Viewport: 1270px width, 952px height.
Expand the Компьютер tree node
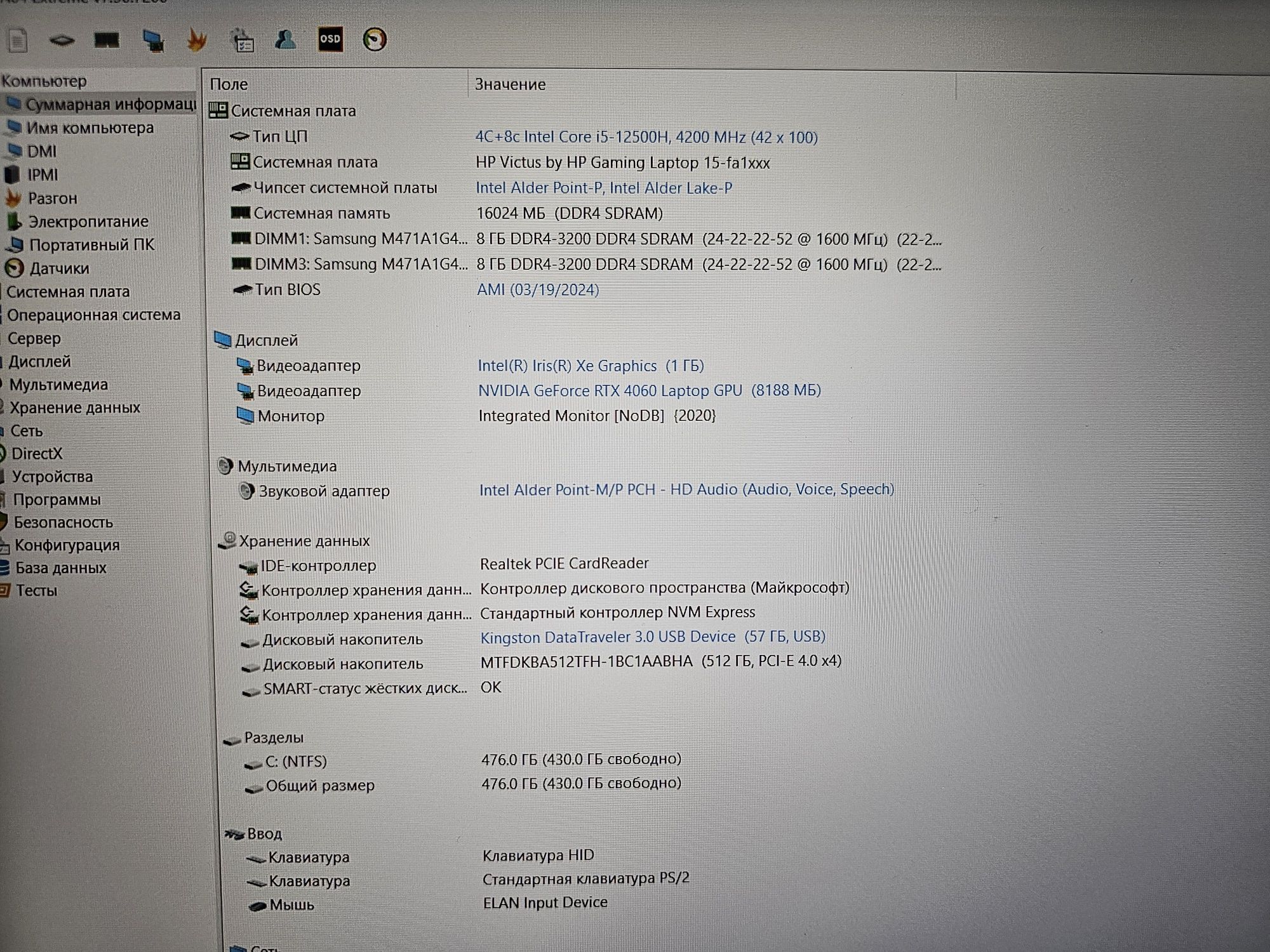tap(43, 81)
